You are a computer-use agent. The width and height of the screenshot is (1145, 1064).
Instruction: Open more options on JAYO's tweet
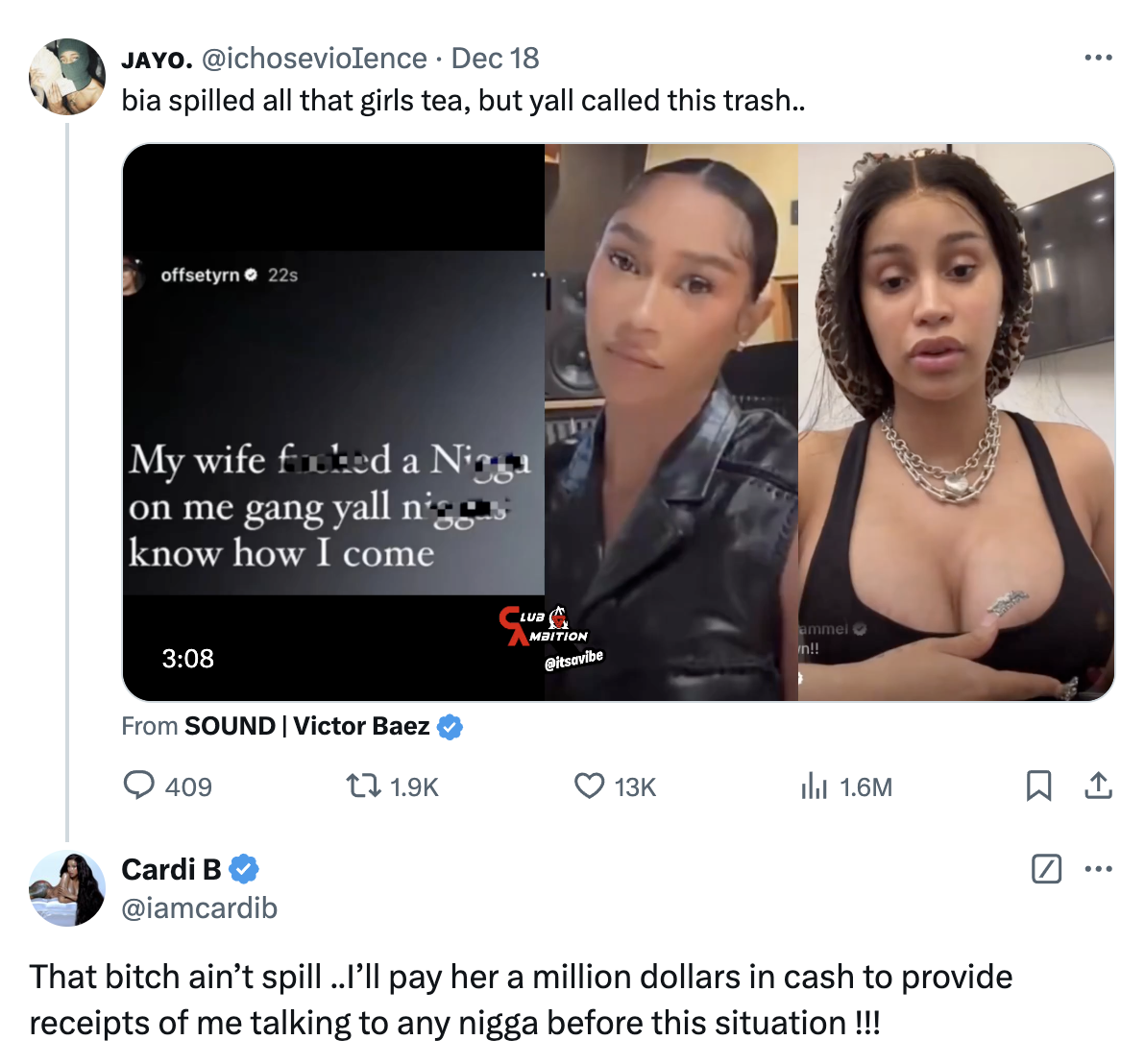pos(1098,58)
